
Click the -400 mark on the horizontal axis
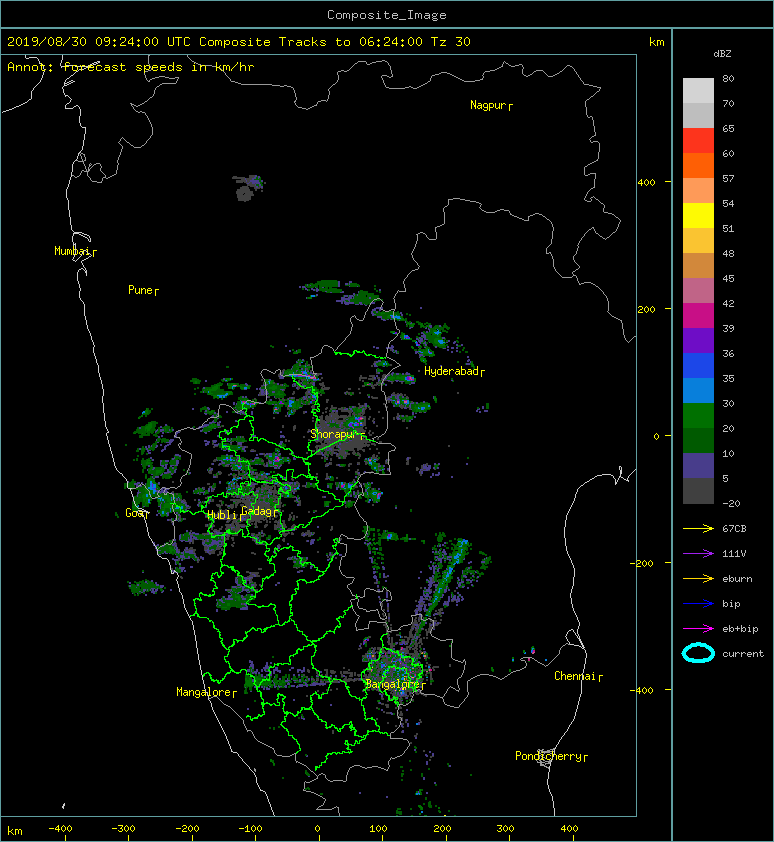pyautogui.click(x=60, y=829)
